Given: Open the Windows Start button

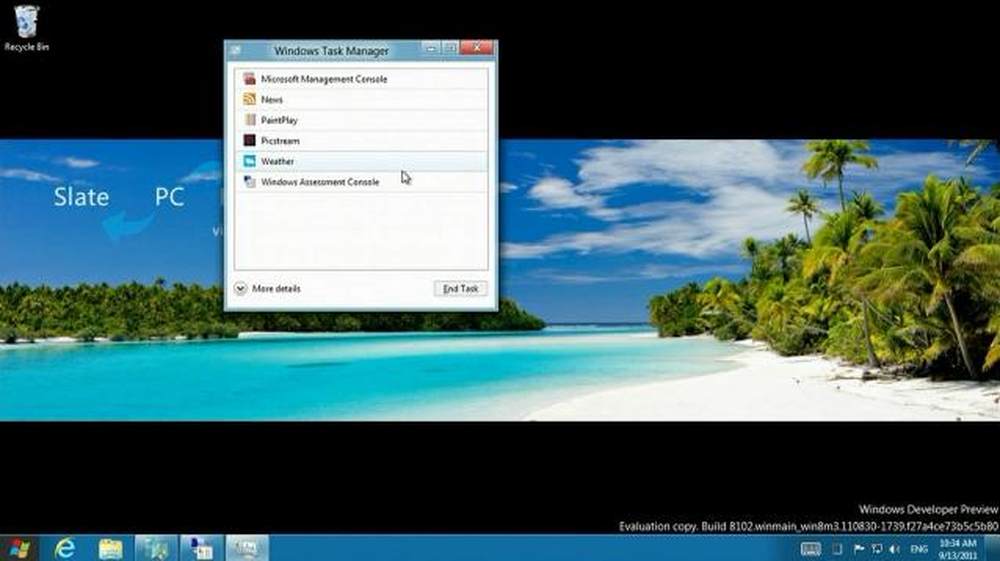Looking at the screenshot, I should [x=18, y=548].
